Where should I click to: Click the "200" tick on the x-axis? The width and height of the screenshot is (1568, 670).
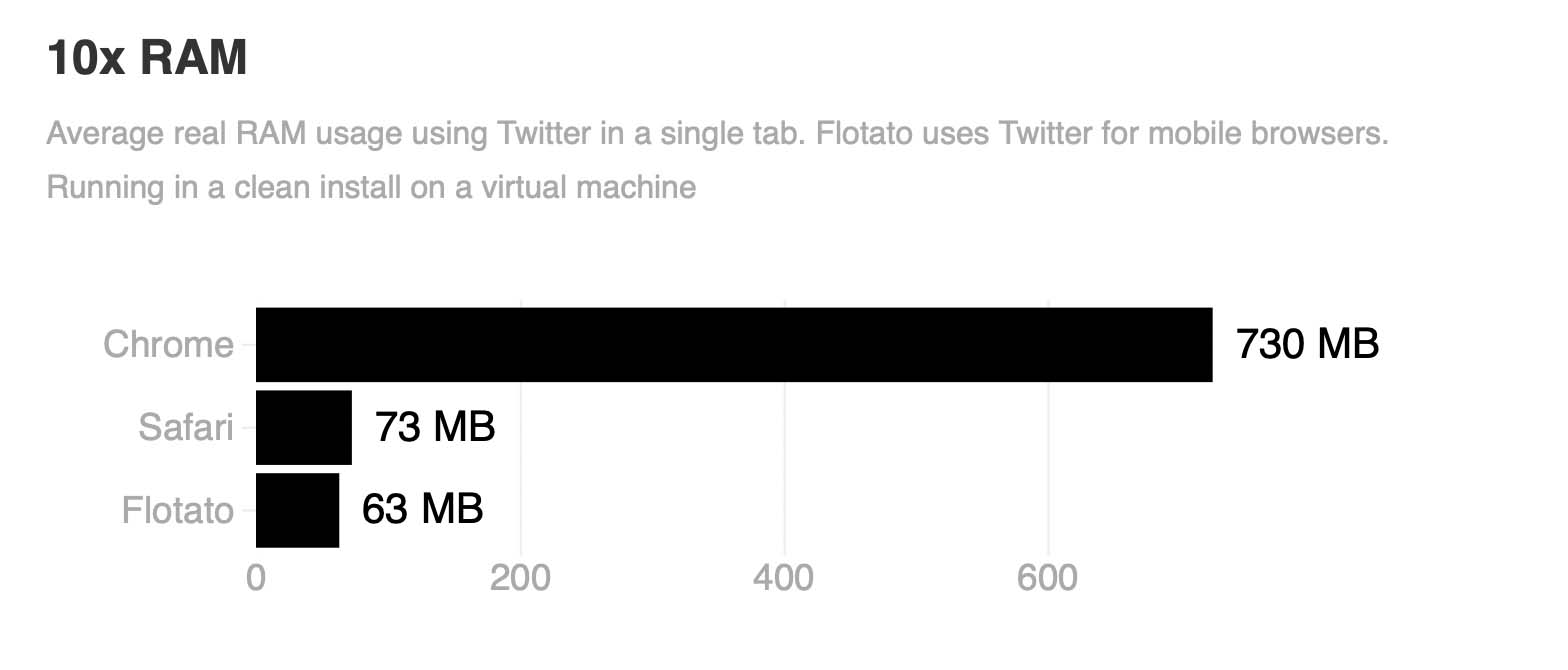pos(521,579)
